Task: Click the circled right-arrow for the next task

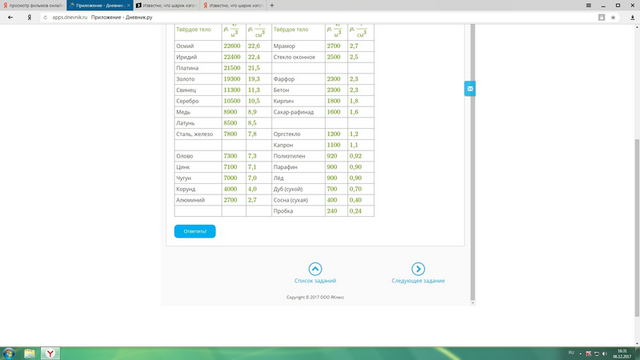Action: pyautogui.click(x=418, y=269)
